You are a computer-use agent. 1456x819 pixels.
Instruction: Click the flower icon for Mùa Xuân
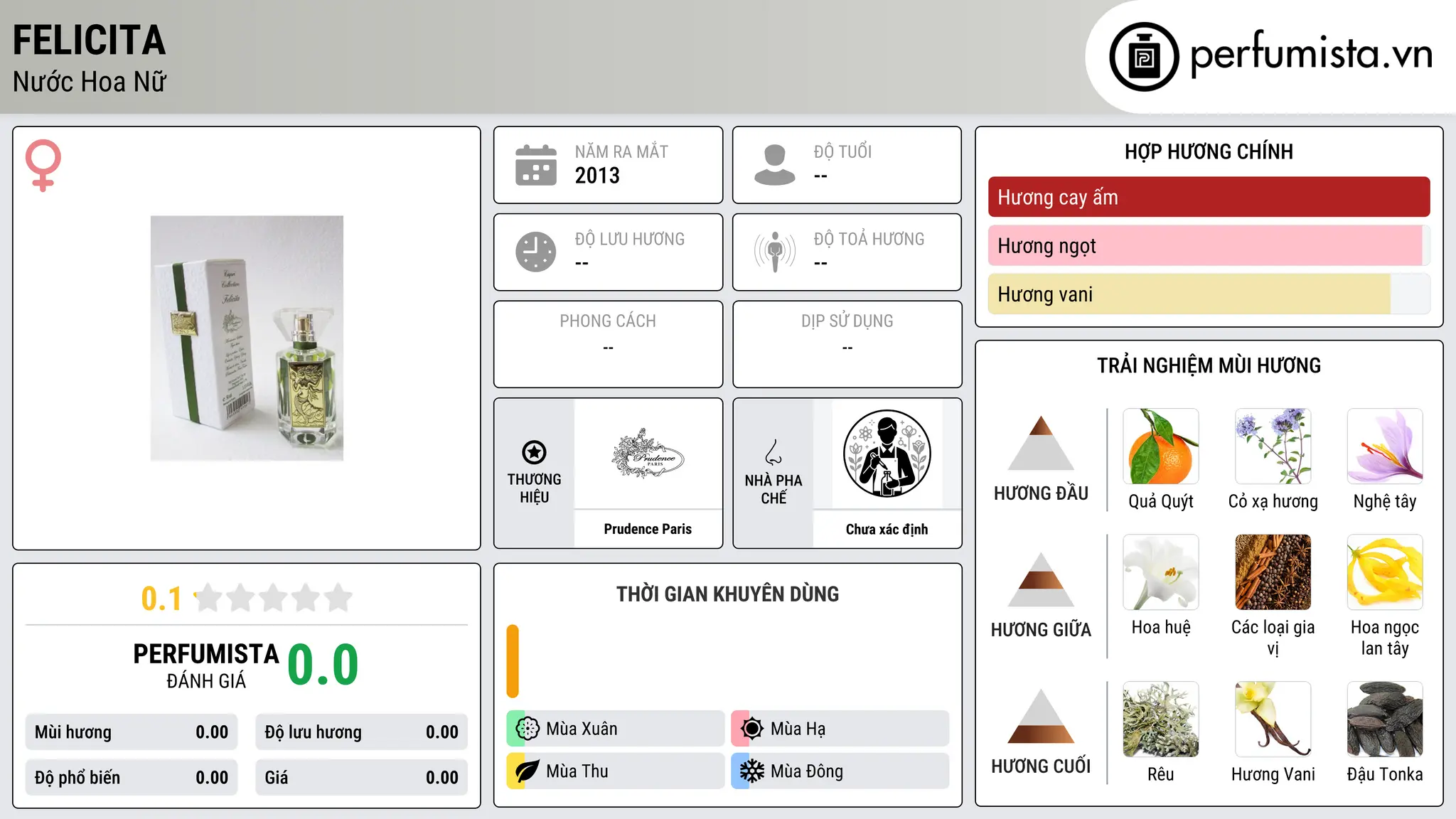pyautogui.click(x=528, y=729)
